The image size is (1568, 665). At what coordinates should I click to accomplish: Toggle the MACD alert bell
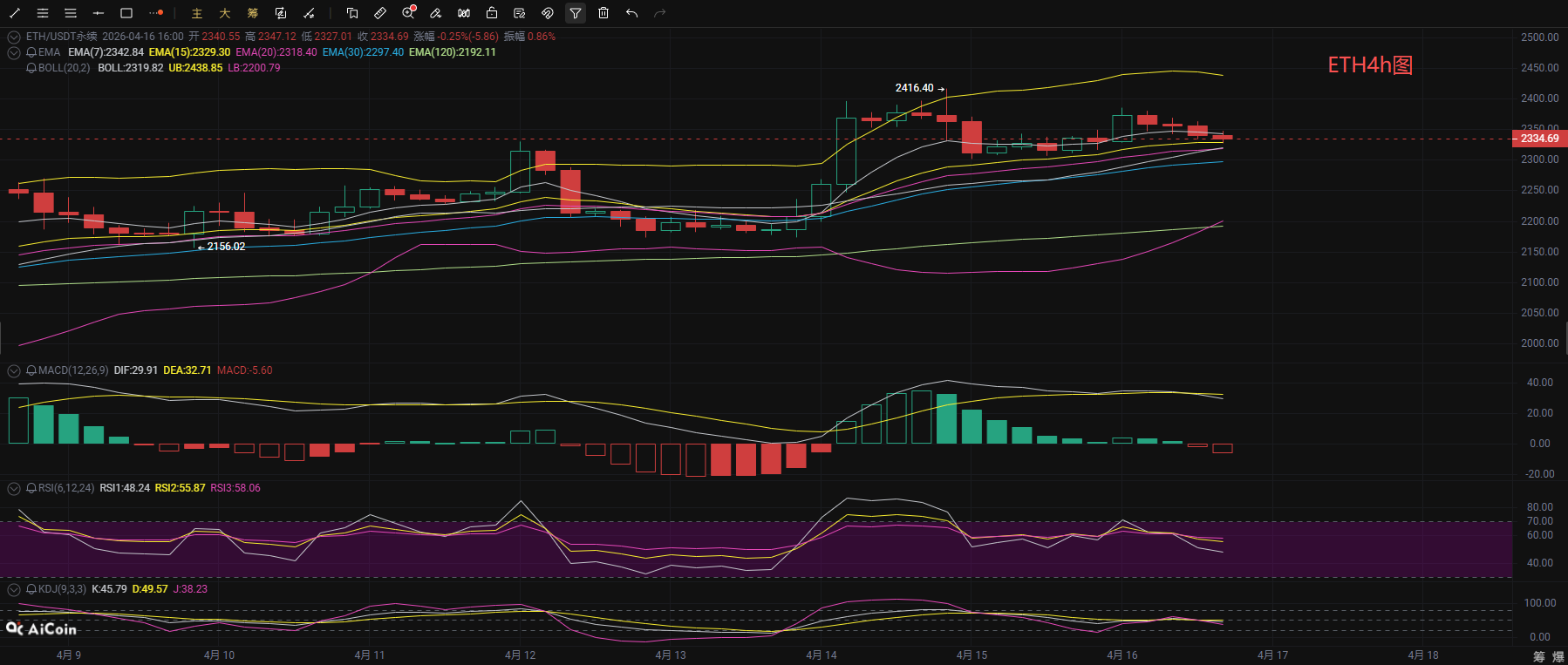pos(31,370)
